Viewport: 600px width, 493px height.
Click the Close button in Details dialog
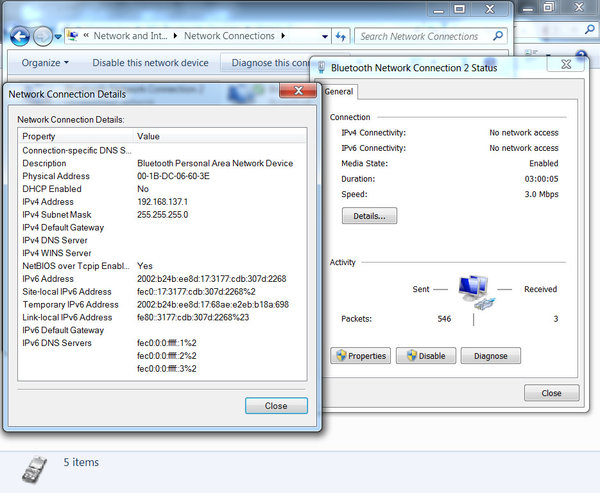(276, 406)
